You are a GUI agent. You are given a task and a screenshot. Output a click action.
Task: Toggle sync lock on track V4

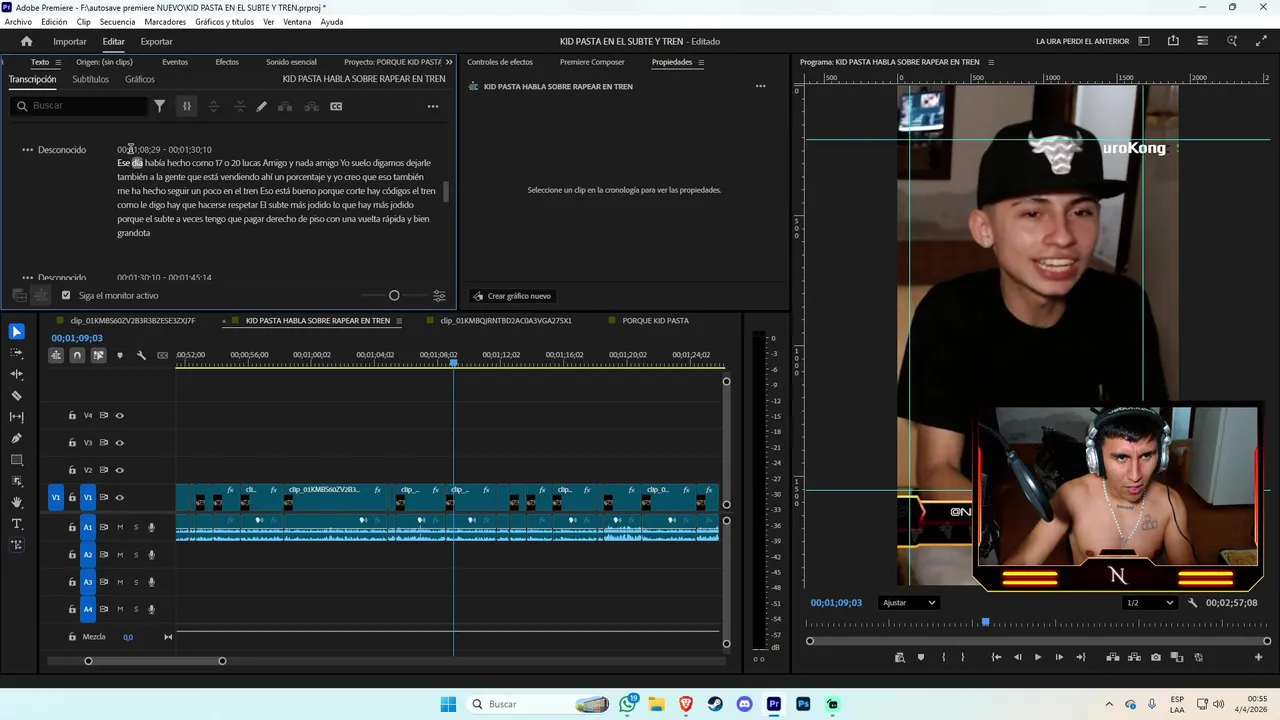pyautogui.click(x=103, y=415)
